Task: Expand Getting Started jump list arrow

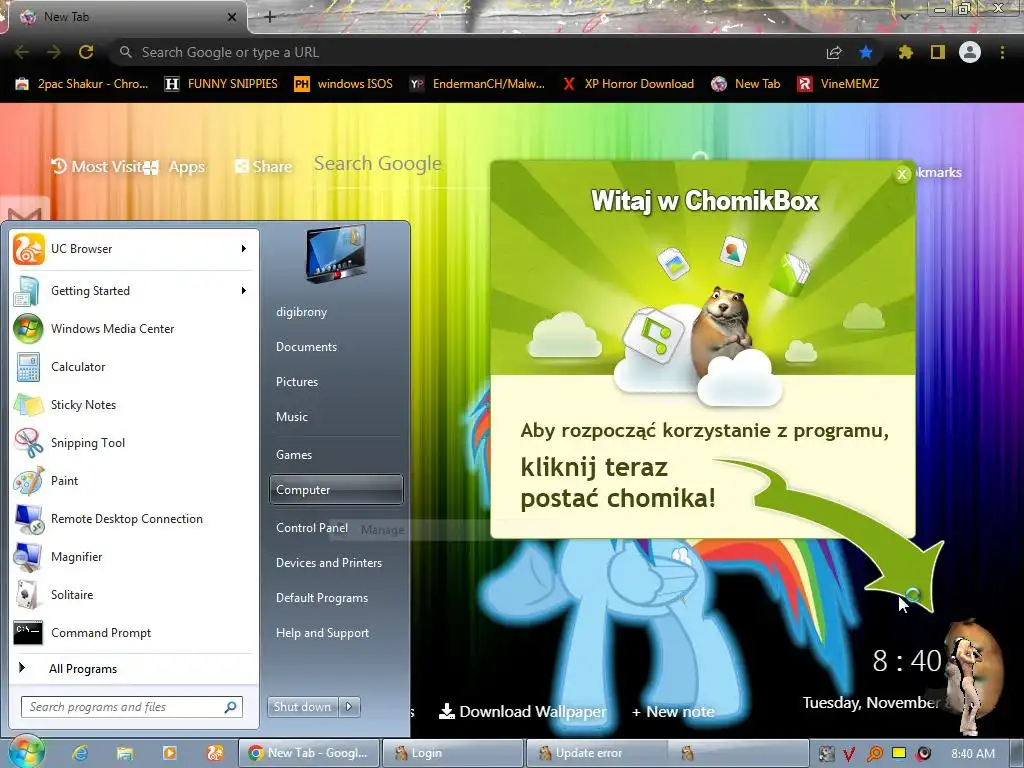Action: [x=244, y=291]
